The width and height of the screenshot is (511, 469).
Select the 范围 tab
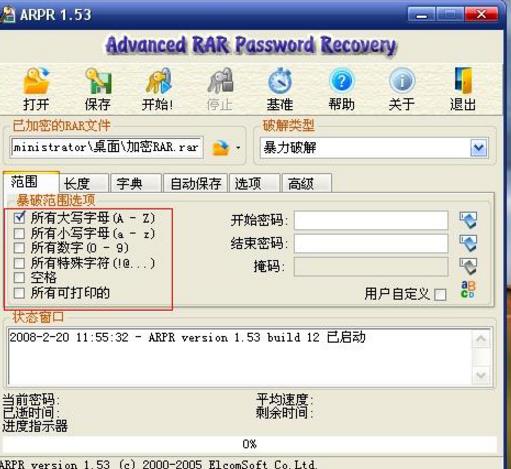(x=31, y=182)
